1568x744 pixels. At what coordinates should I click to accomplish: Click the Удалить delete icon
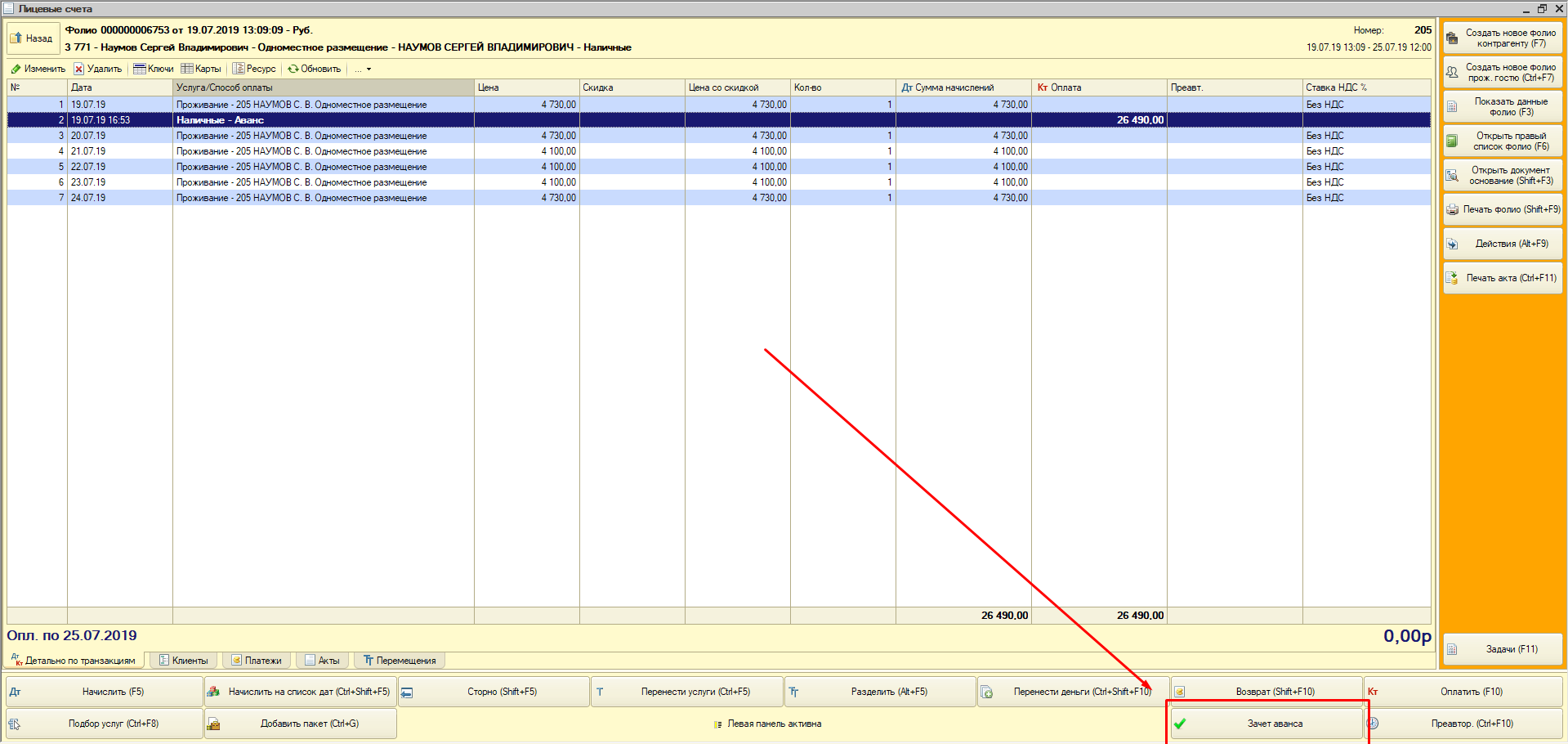[79, 69]
